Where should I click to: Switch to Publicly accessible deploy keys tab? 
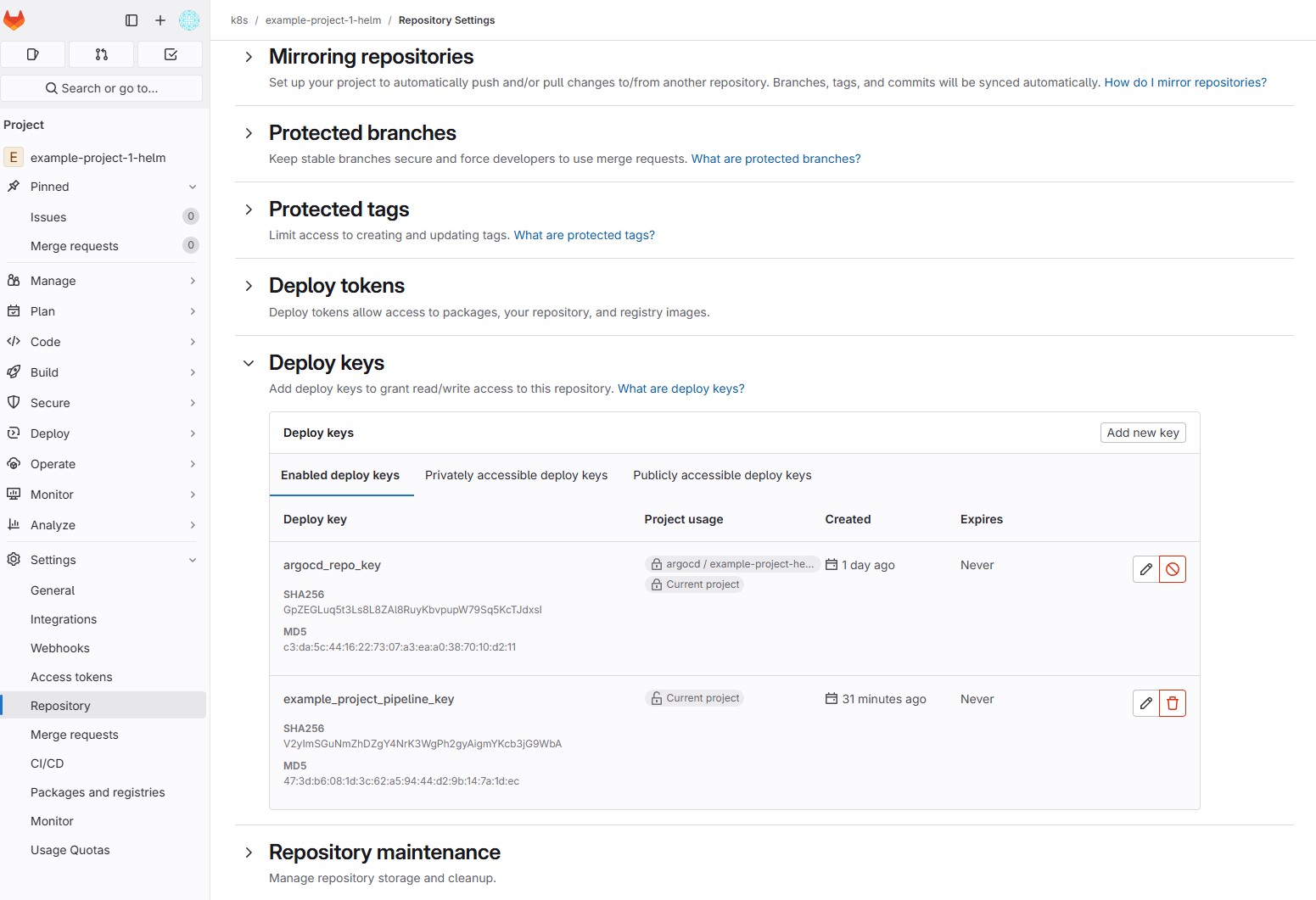tap(722, 475)
